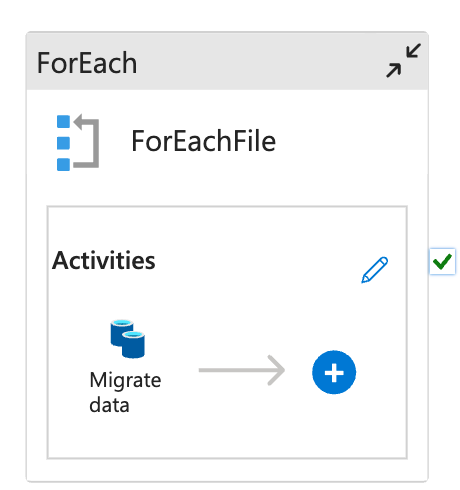Image resolution: width=460 pixels, height=490 pixels.
Task: Click the front blue cylinder of the copy icon
Action: (133, 345)
